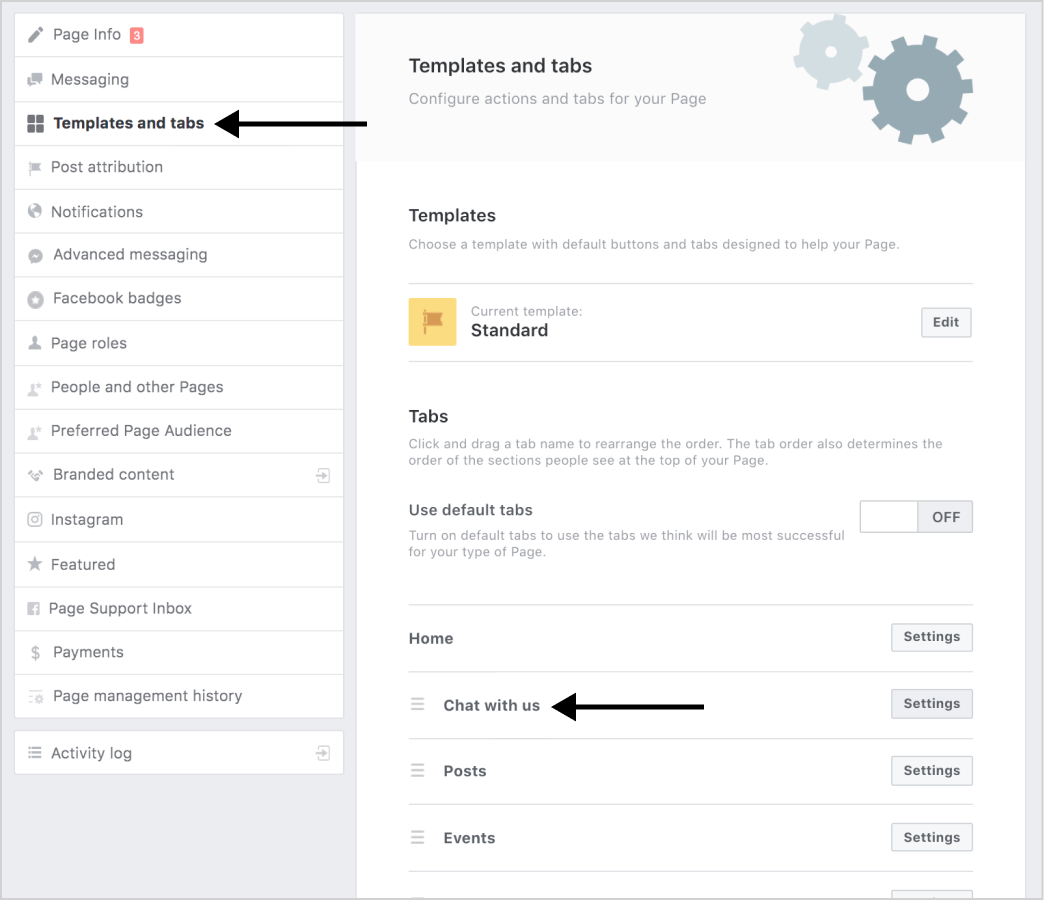Open Preferred Page Audience section
Screen dimensions: 1044x900
(141, 431)
